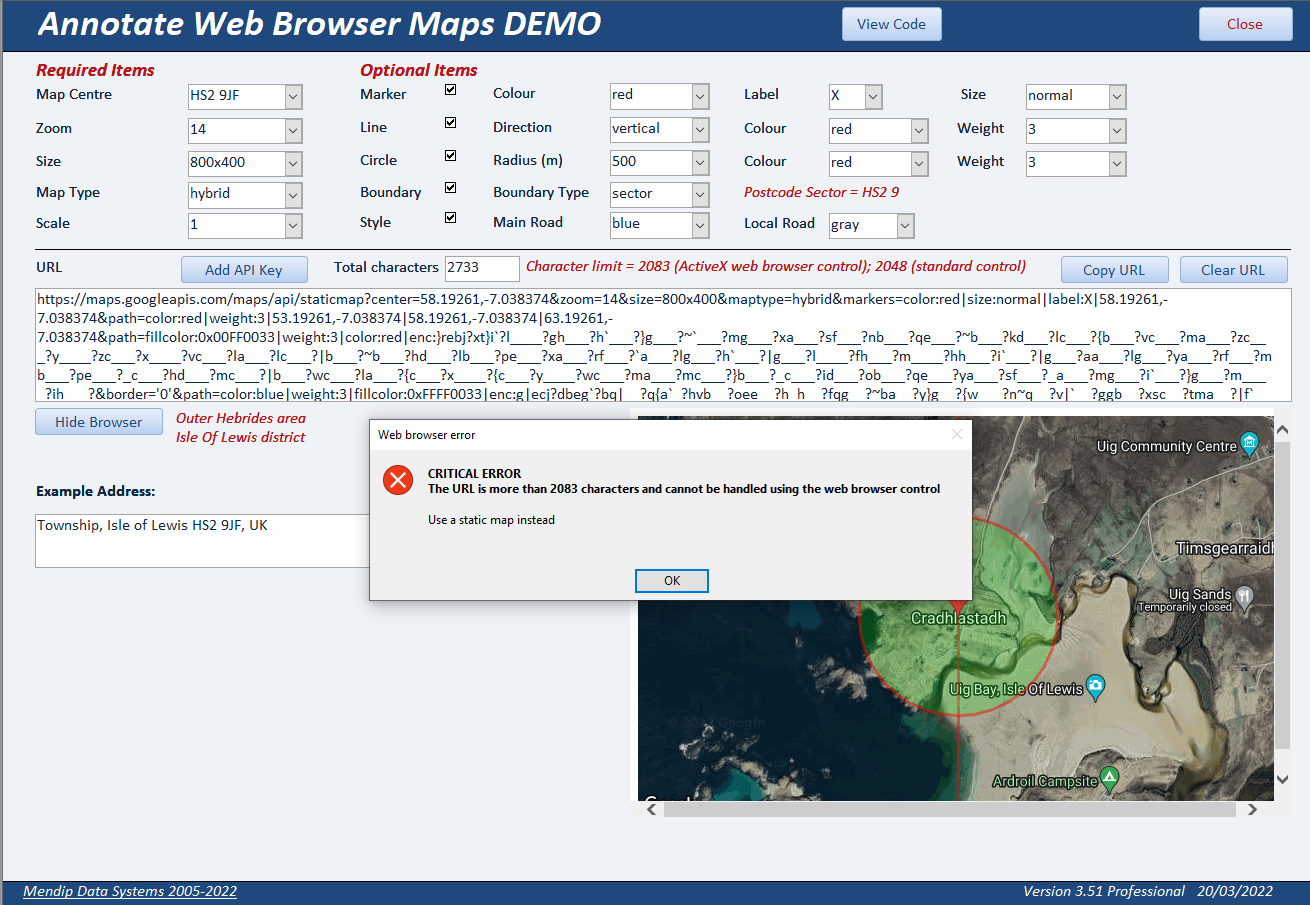Screen dimensions: 1310x905
Task: Open the Boundary Type sector dropdown
Action: [701, 194]
